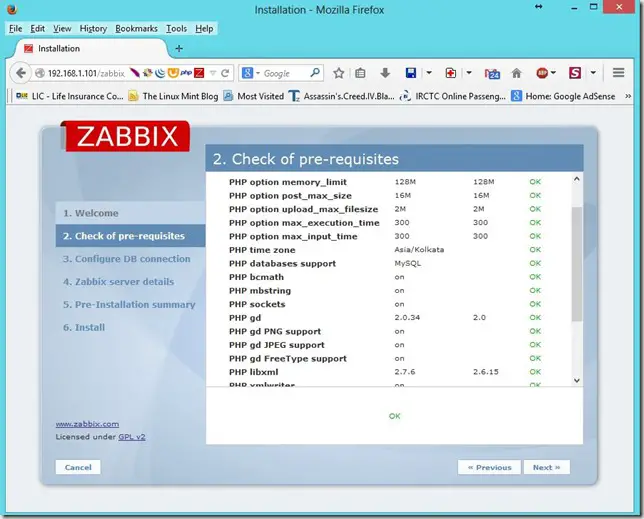
Task: Open the History menu
Action: pyautogui.click(x=93, y=29)
